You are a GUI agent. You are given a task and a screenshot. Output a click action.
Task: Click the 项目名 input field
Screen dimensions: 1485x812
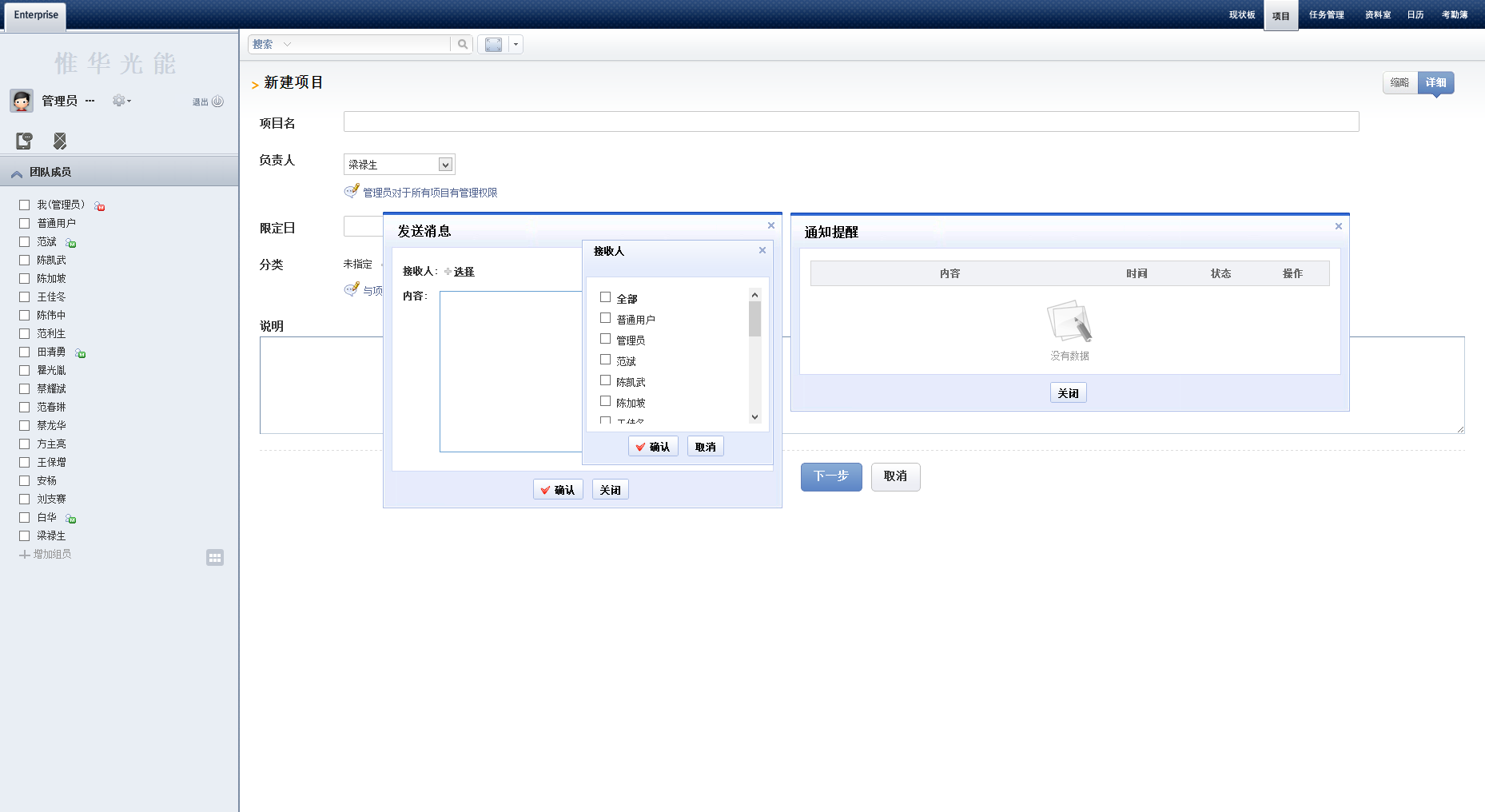click(850, 121)
